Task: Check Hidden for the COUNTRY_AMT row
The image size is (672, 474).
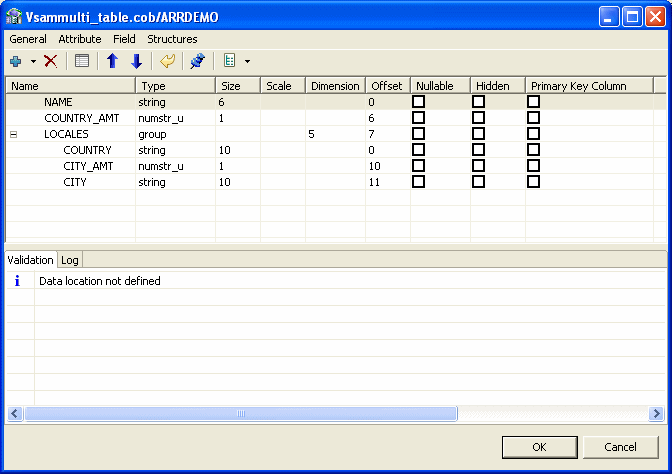Action: [479, 118]
